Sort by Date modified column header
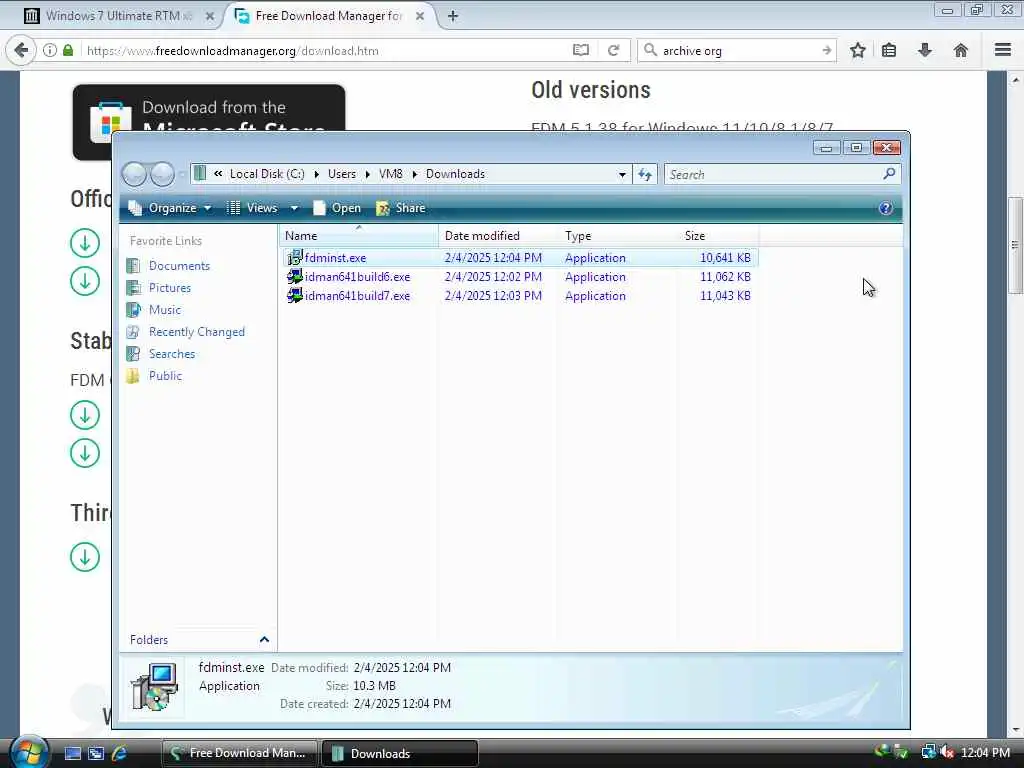Screen dimensions: 1024x768 coord(498,236)
